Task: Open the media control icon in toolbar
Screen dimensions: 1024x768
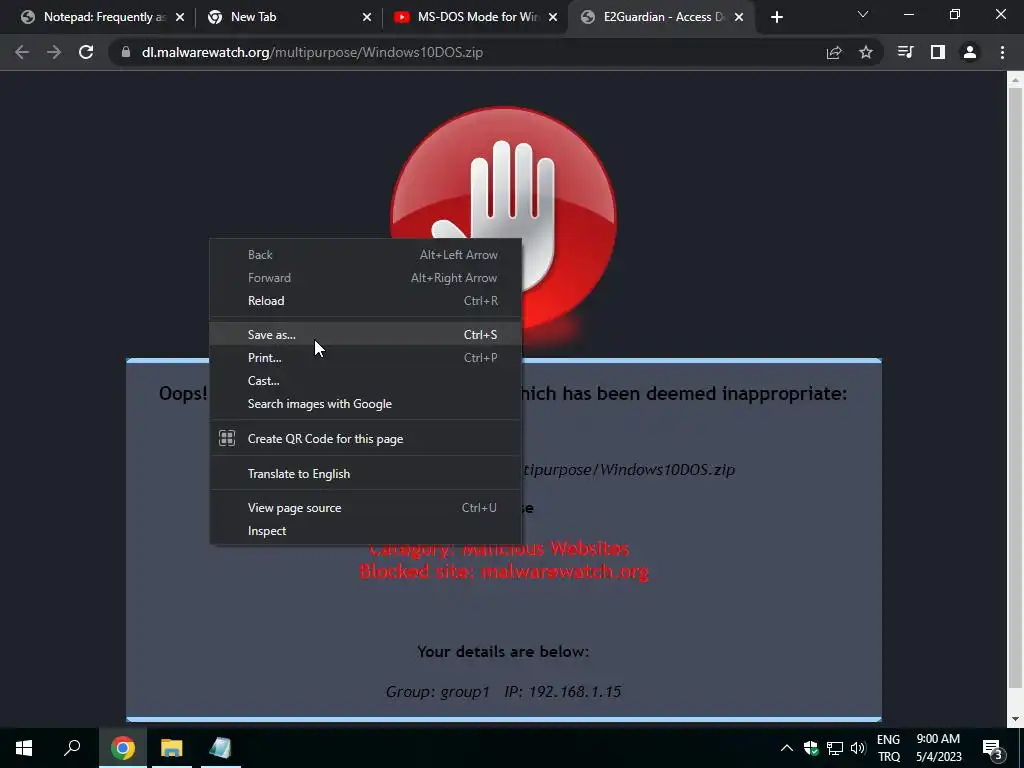Action: (905, 52)
